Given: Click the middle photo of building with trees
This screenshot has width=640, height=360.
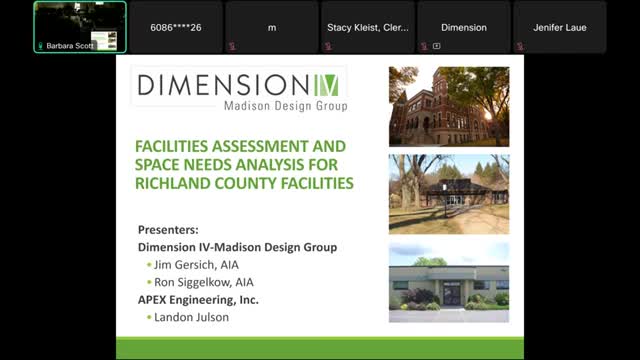Looking at the screenshot, I should pyautogui.click(x=449, y=194).
